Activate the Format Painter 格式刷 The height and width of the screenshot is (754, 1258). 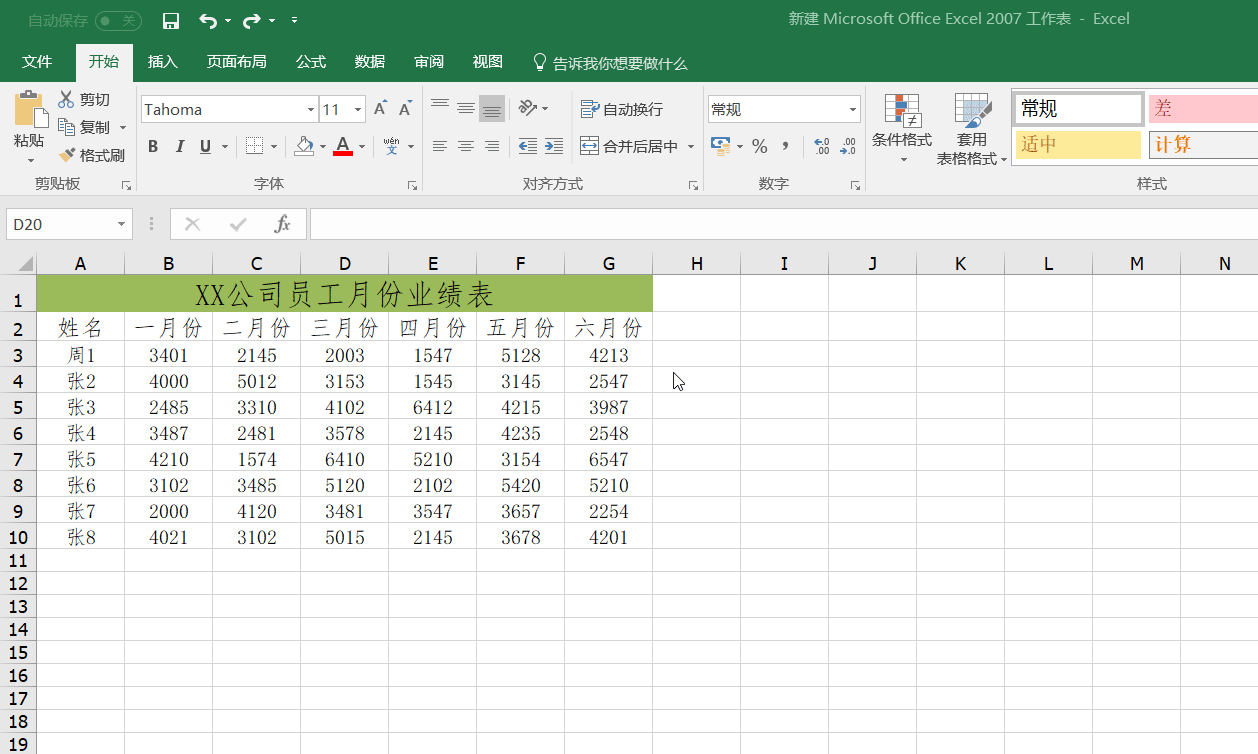[91, 155]
